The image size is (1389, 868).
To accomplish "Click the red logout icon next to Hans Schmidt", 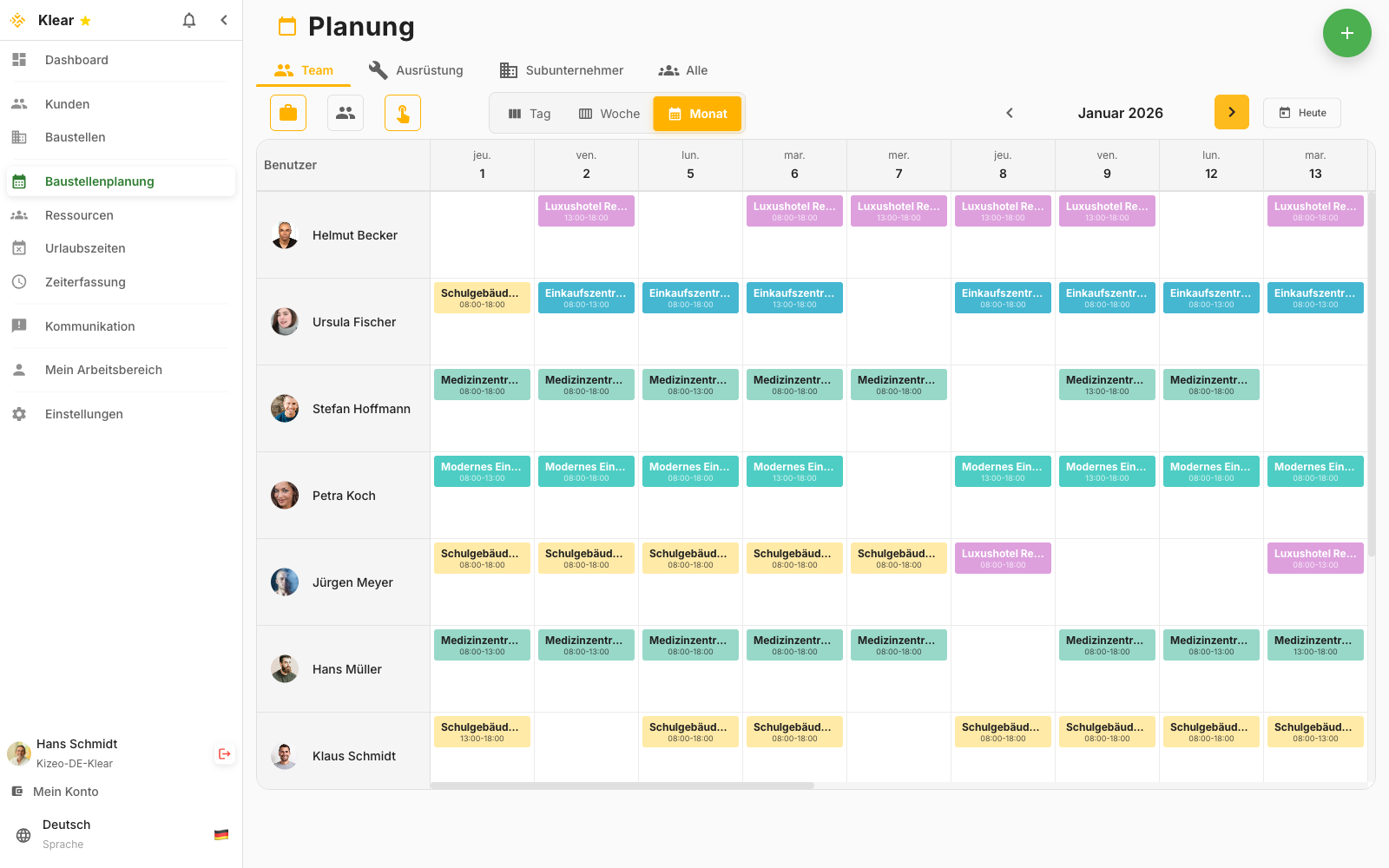I will [x=224, y=753].
